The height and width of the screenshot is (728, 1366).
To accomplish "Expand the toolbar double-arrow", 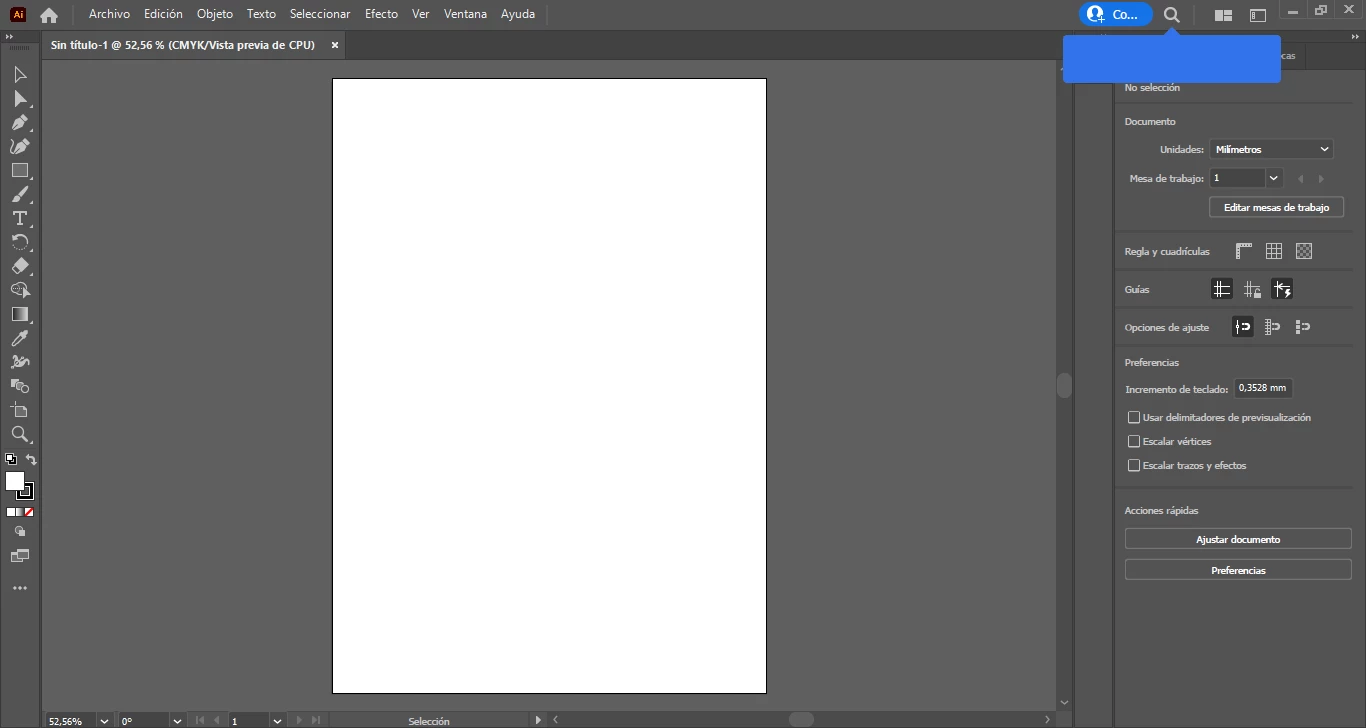I will [x=10, y=37].
